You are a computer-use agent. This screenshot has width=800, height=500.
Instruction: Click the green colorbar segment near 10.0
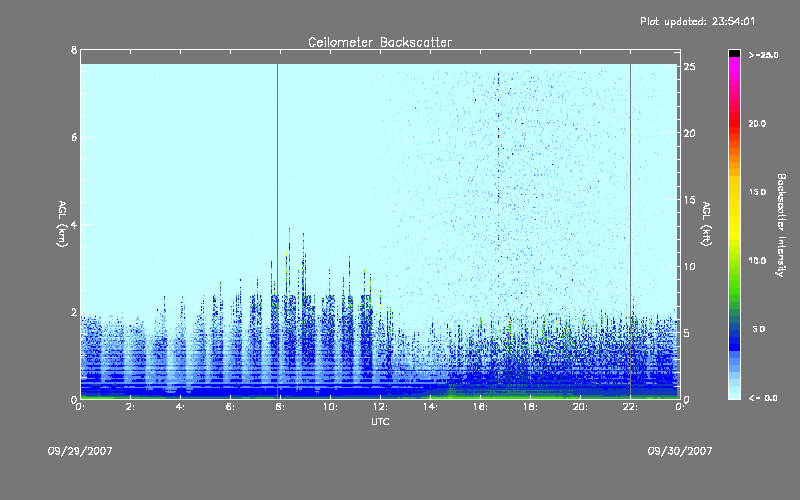(734, 265)
